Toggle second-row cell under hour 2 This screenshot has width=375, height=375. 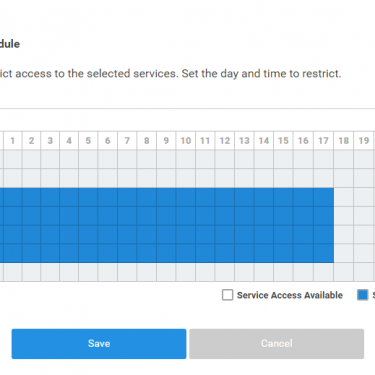tap(31, 178)
